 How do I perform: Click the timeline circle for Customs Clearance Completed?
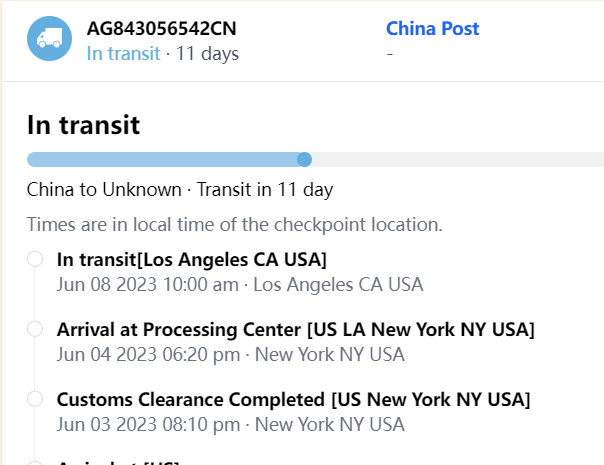point(35,399)
